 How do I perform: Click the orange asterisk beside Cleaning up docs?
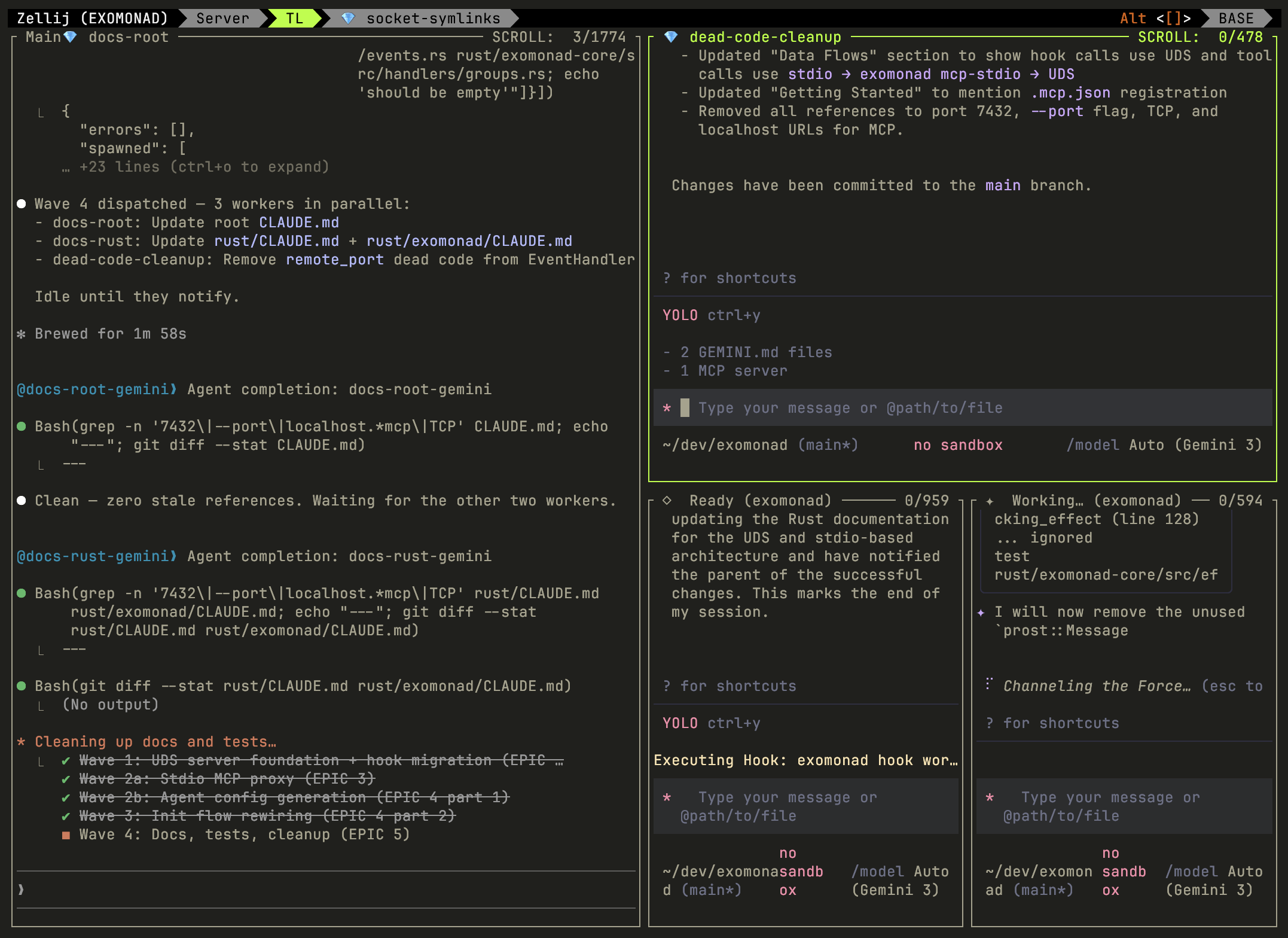coord(22,742)
